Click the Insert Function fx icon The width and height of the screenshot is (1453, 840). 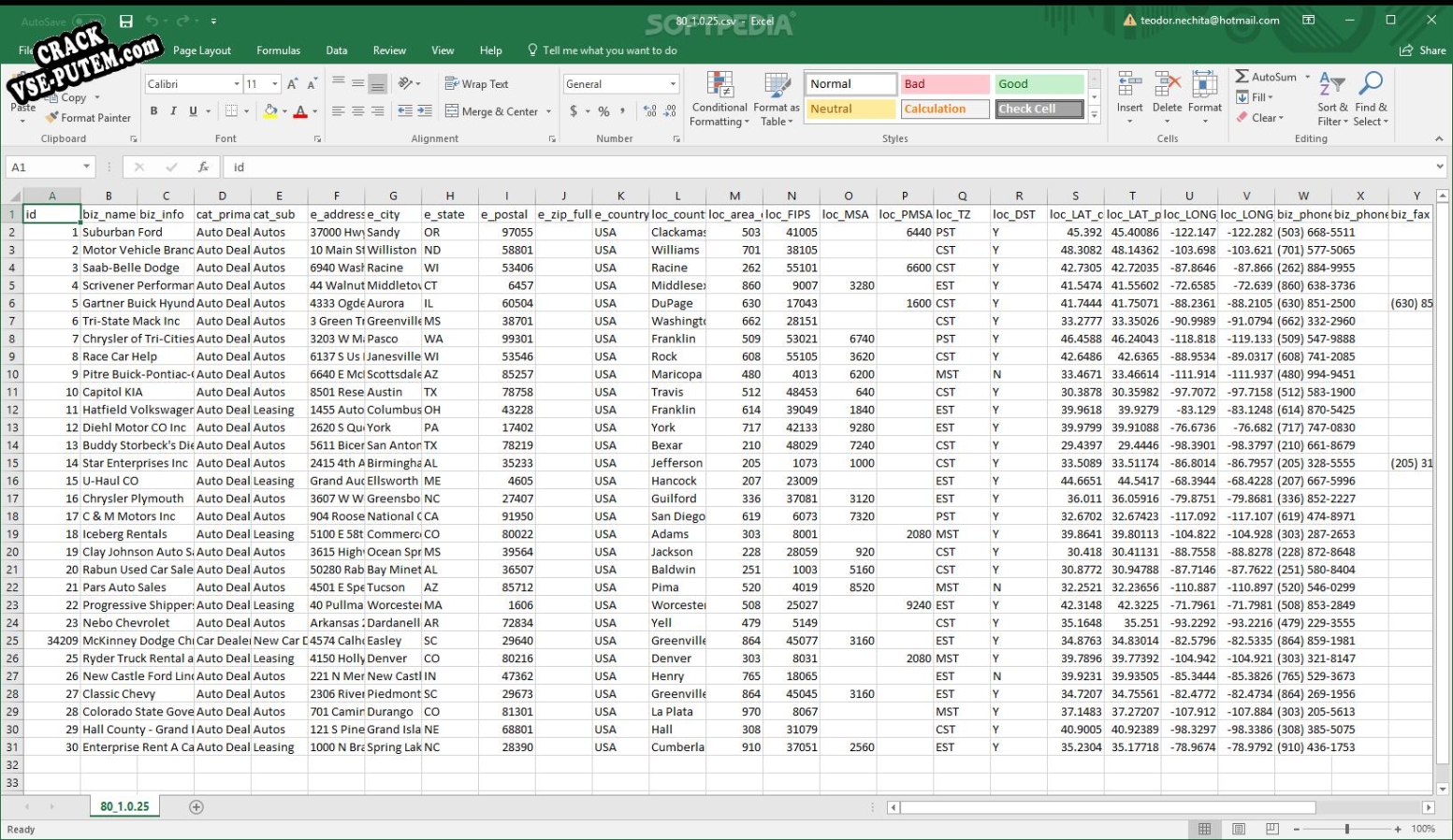203,167
